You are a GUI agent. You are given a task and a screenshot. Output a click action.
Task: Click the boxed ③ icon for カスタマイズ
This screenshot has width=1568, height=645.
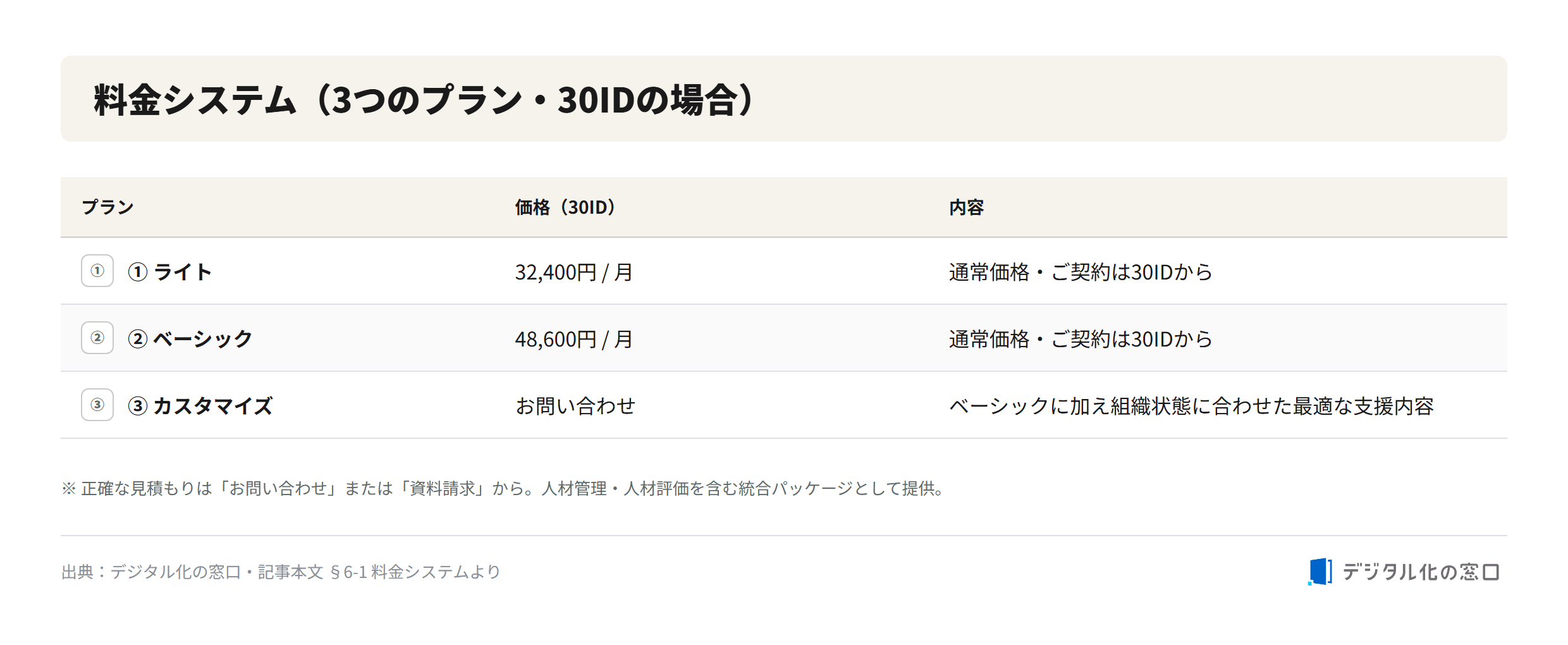[97, 405]
